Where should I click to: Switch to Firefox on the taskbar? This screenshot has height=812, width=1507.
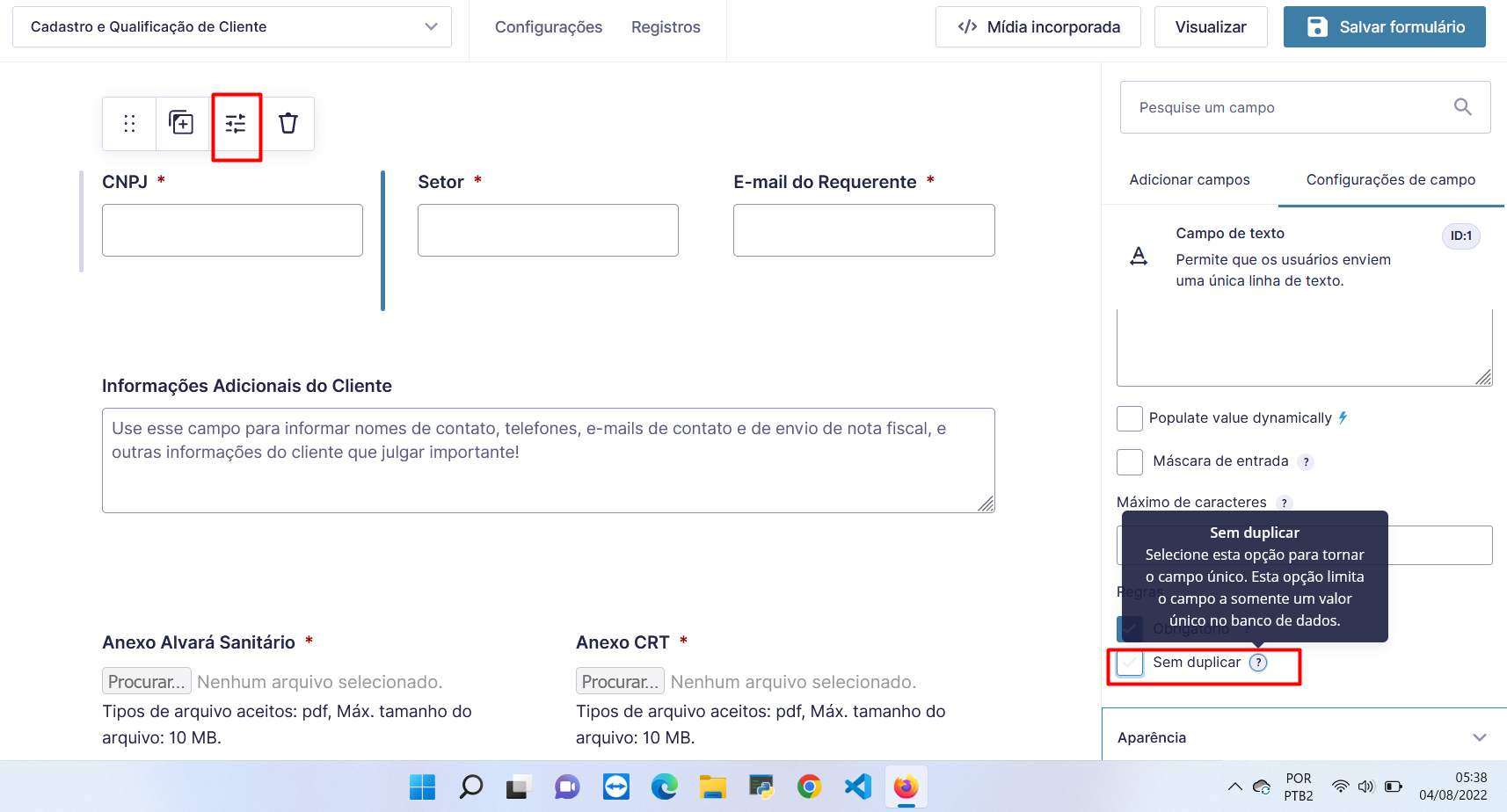point(906,787)
